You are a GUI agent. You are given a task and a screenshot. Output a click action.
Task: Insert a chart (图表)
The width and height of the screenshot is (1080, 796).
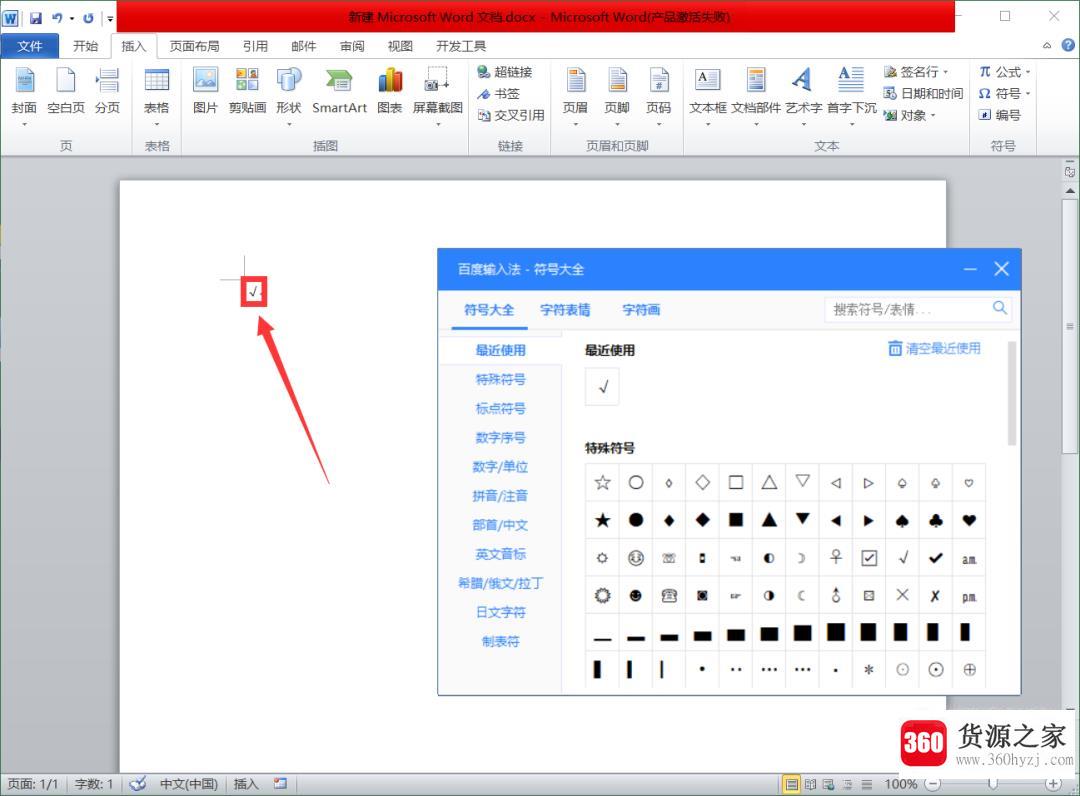390,91
